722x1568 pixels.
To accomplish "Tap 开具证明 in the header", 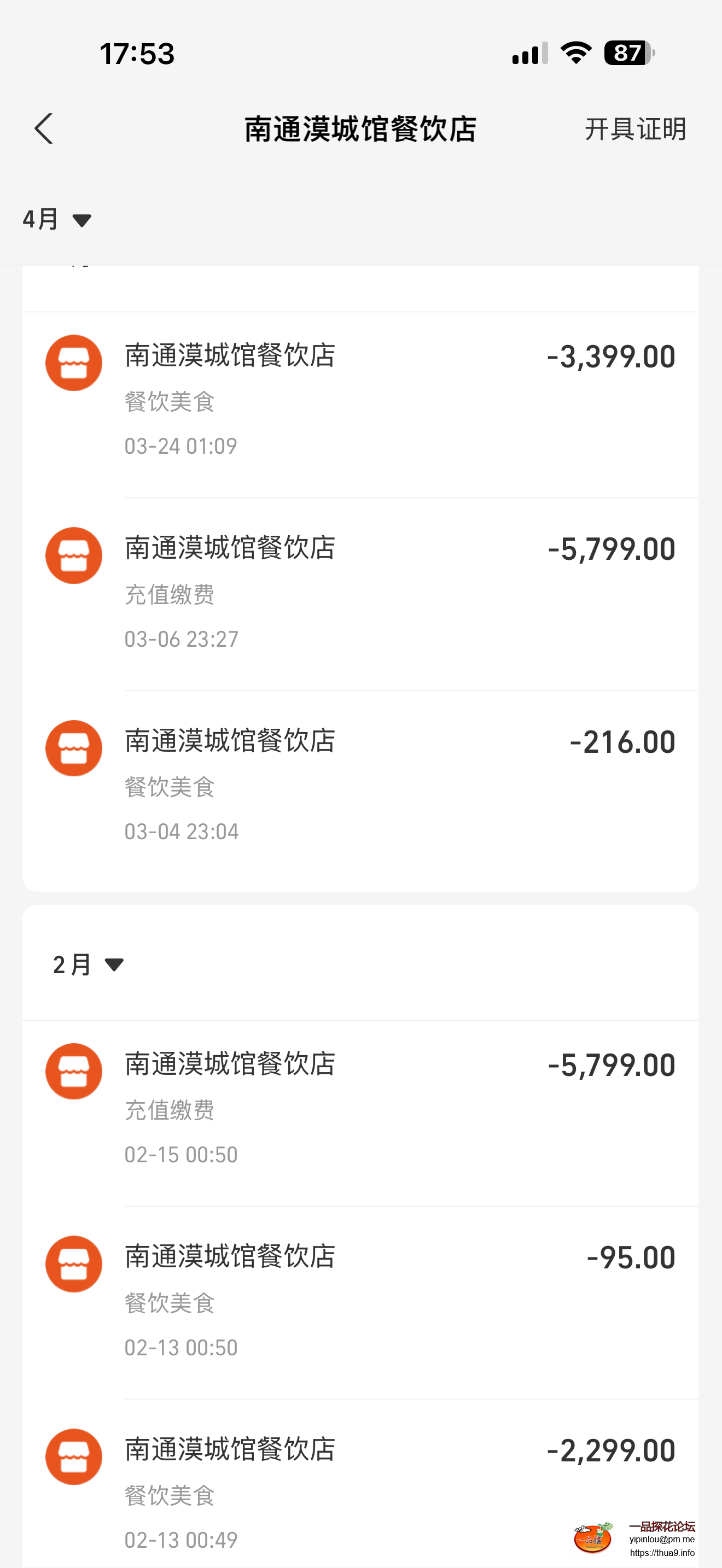I will [636, 129].
